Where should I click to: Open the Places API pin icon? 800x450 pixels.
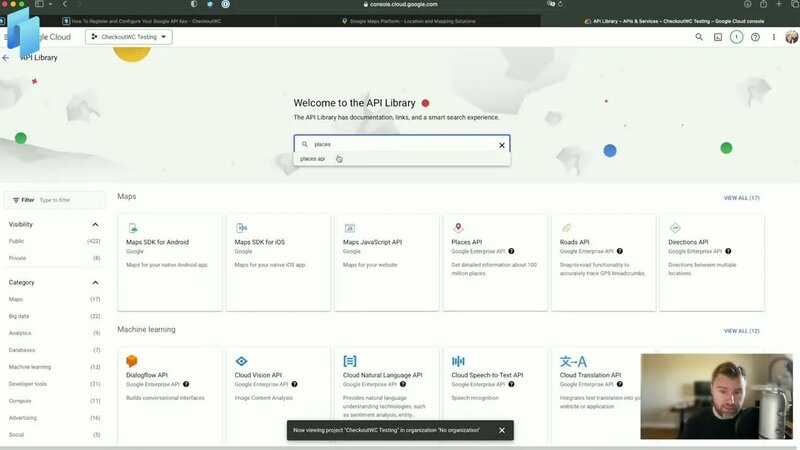(x=458, y=228)
